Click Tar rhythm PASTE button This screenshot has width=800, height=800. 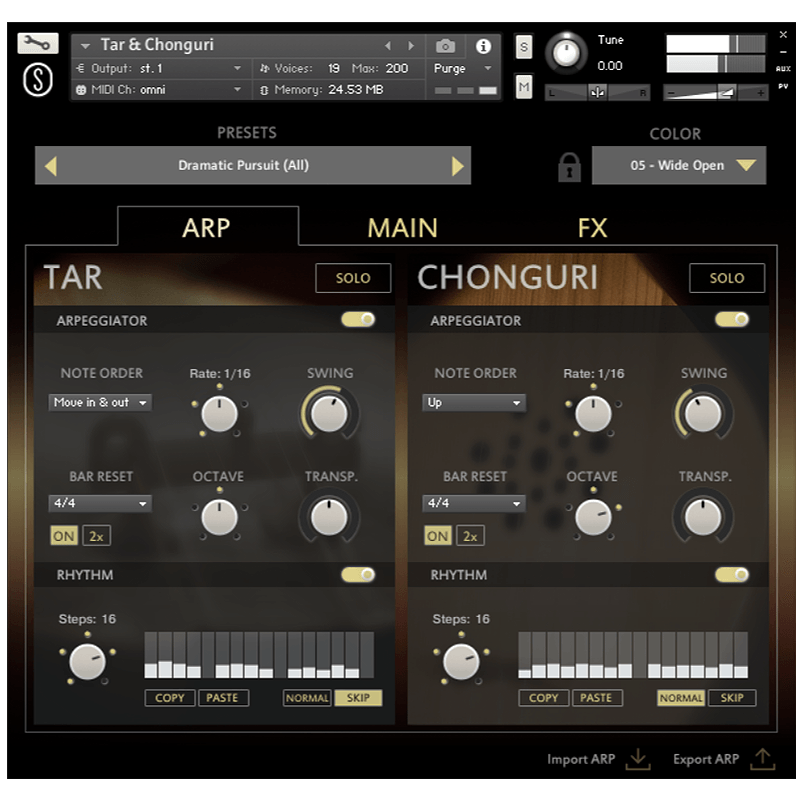pos(222,698)
